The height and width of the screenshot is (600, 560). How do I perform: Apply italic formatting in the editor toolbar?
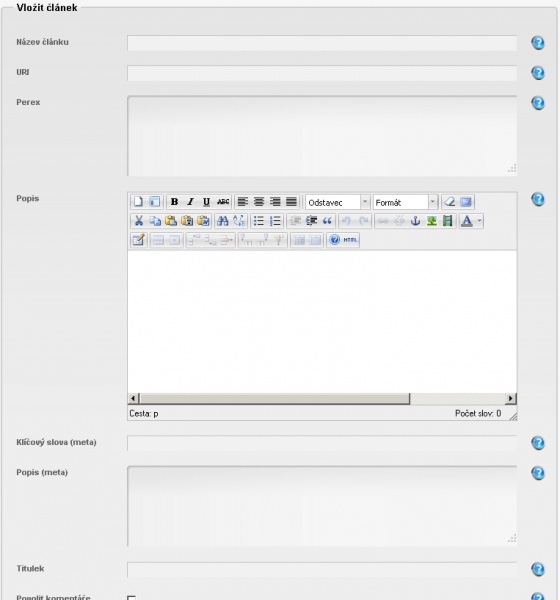click(190, 202)
